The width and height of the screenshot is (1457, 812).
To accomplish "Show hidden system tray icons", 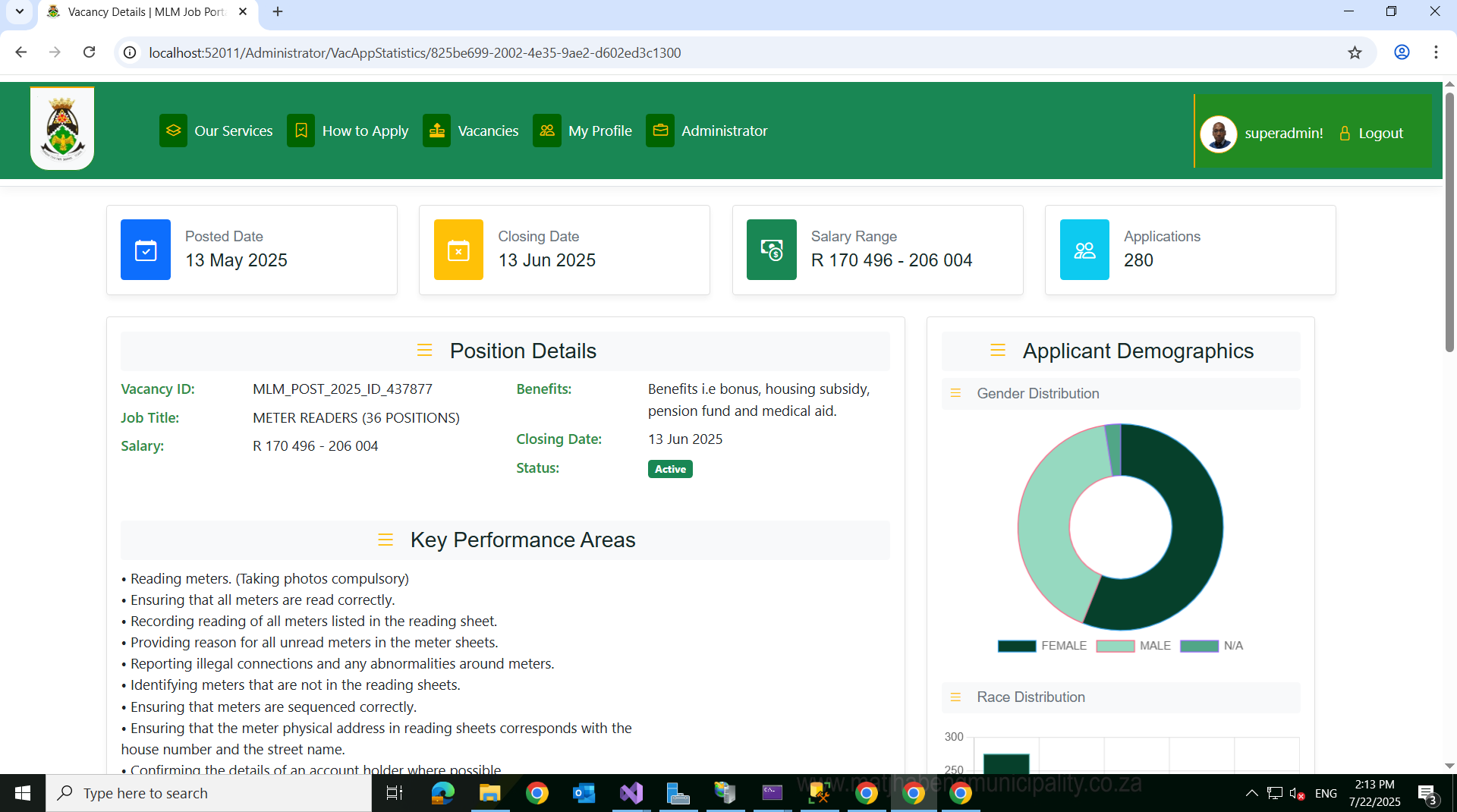I will (1251, 793).
